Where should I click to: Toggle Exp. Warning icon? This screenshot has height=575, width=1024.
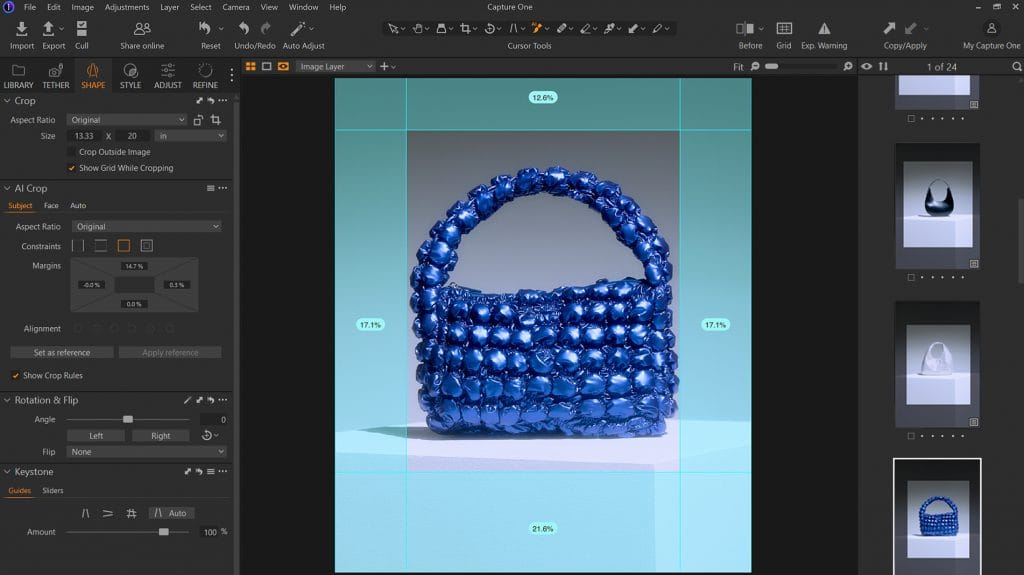[824, 28]
